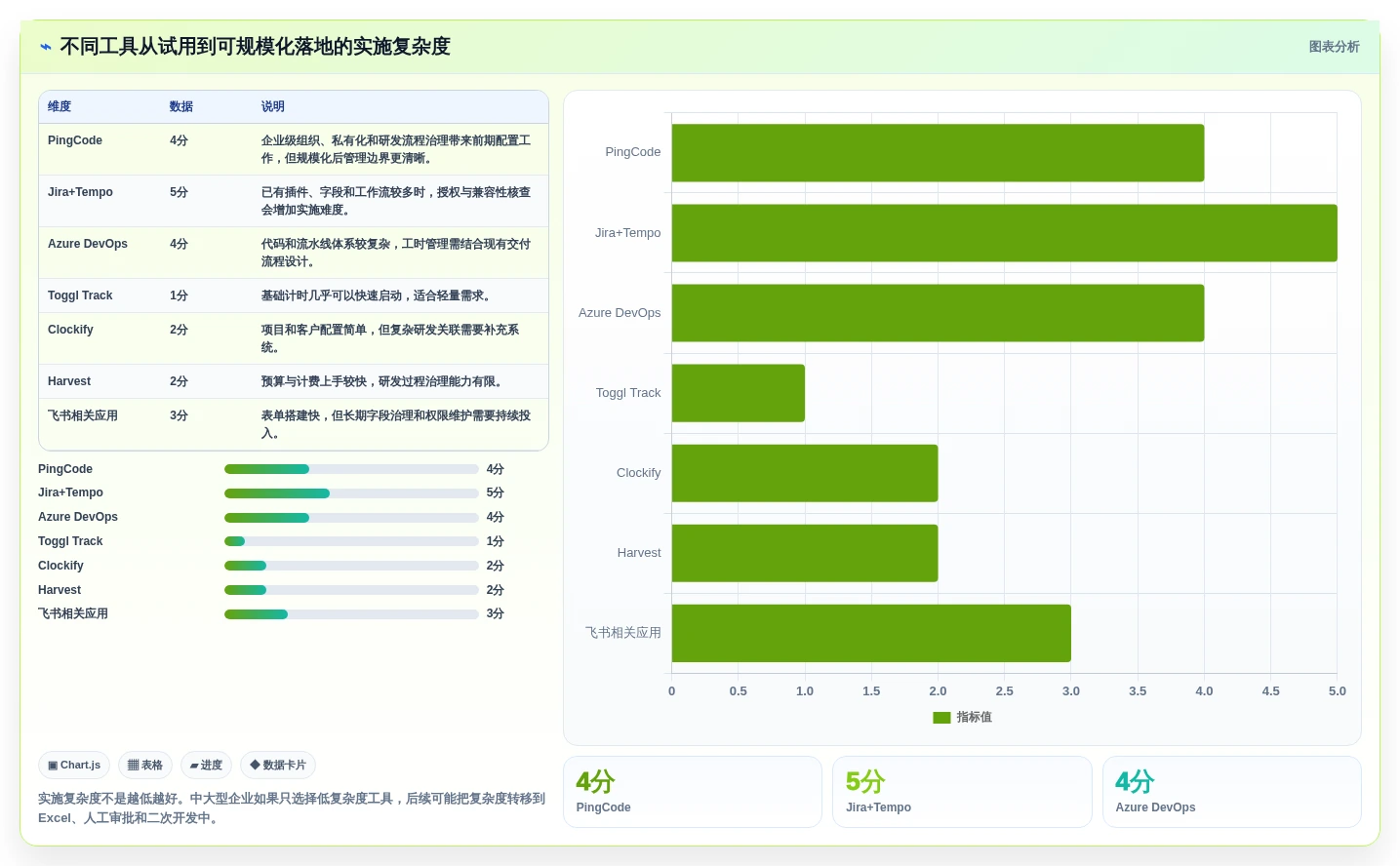Click the Toggl Track progress bar
The image size is (1400, 866).
(x=351, y=541)
